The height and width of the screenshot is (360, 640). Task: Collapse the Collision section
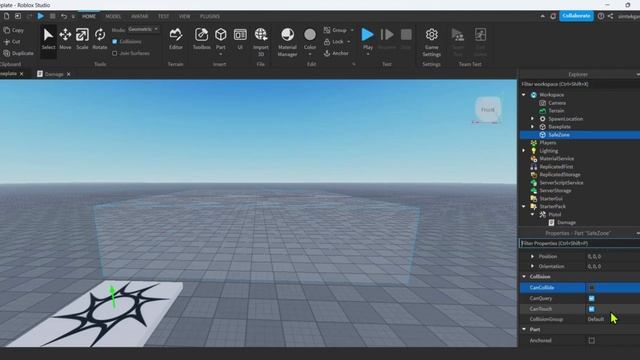524,277
